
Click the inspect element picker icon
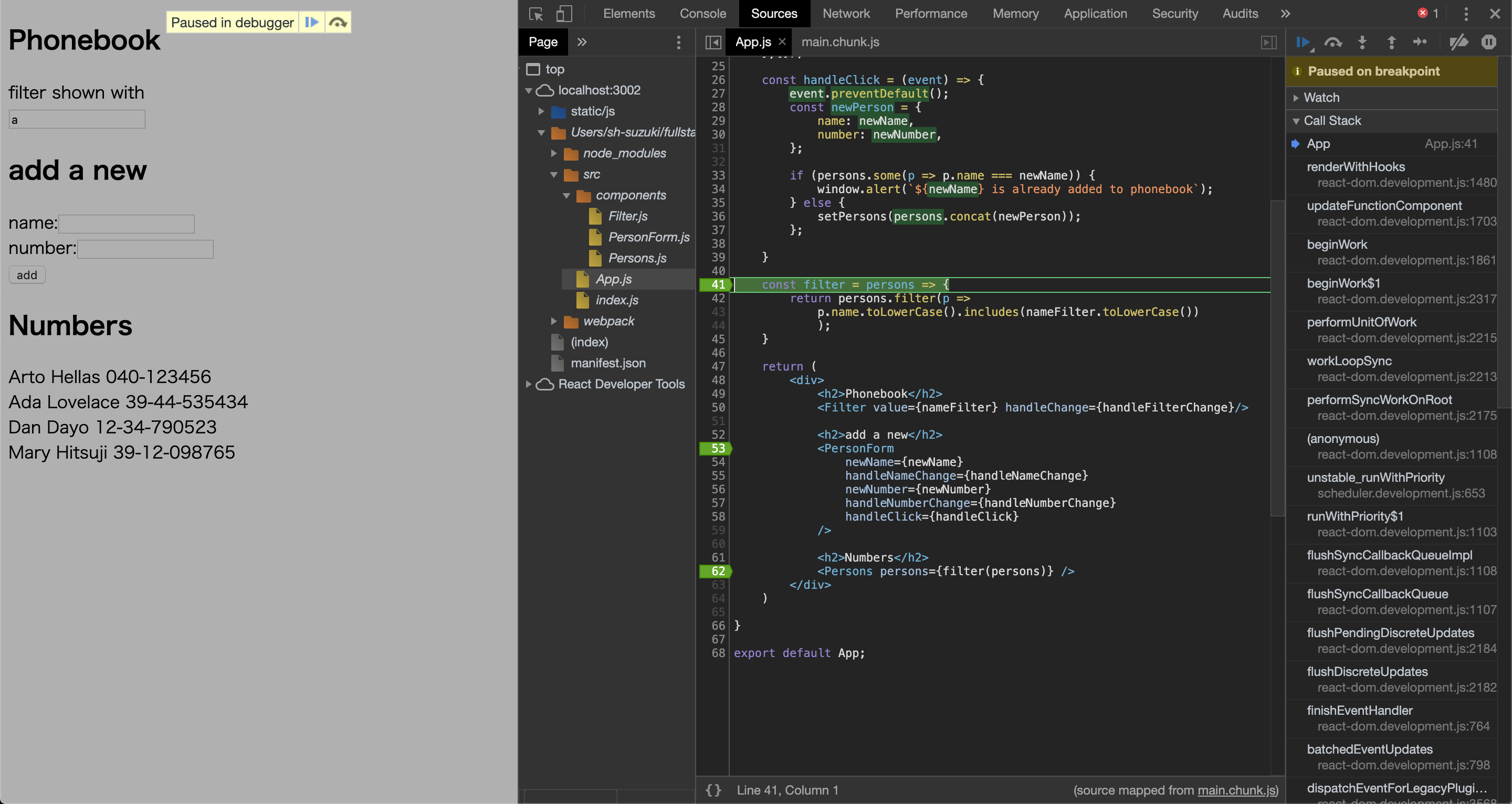coord(535,14)
